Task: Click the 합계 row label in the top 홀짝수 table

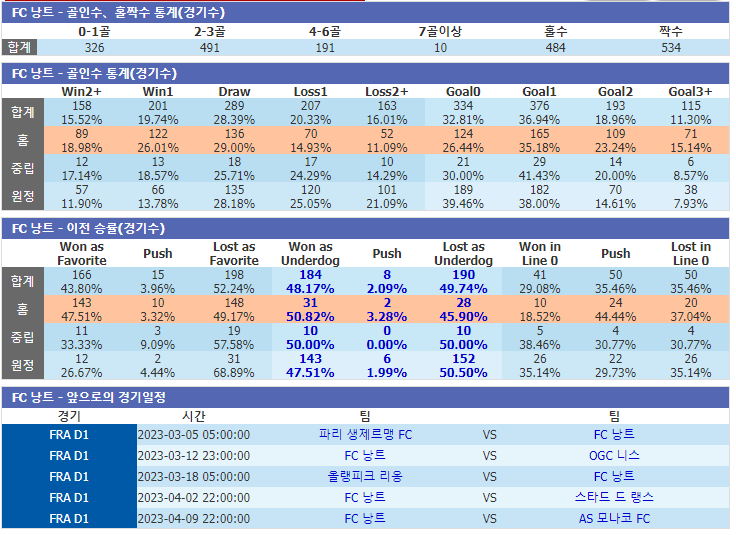Action: click(x=19, y=47)
